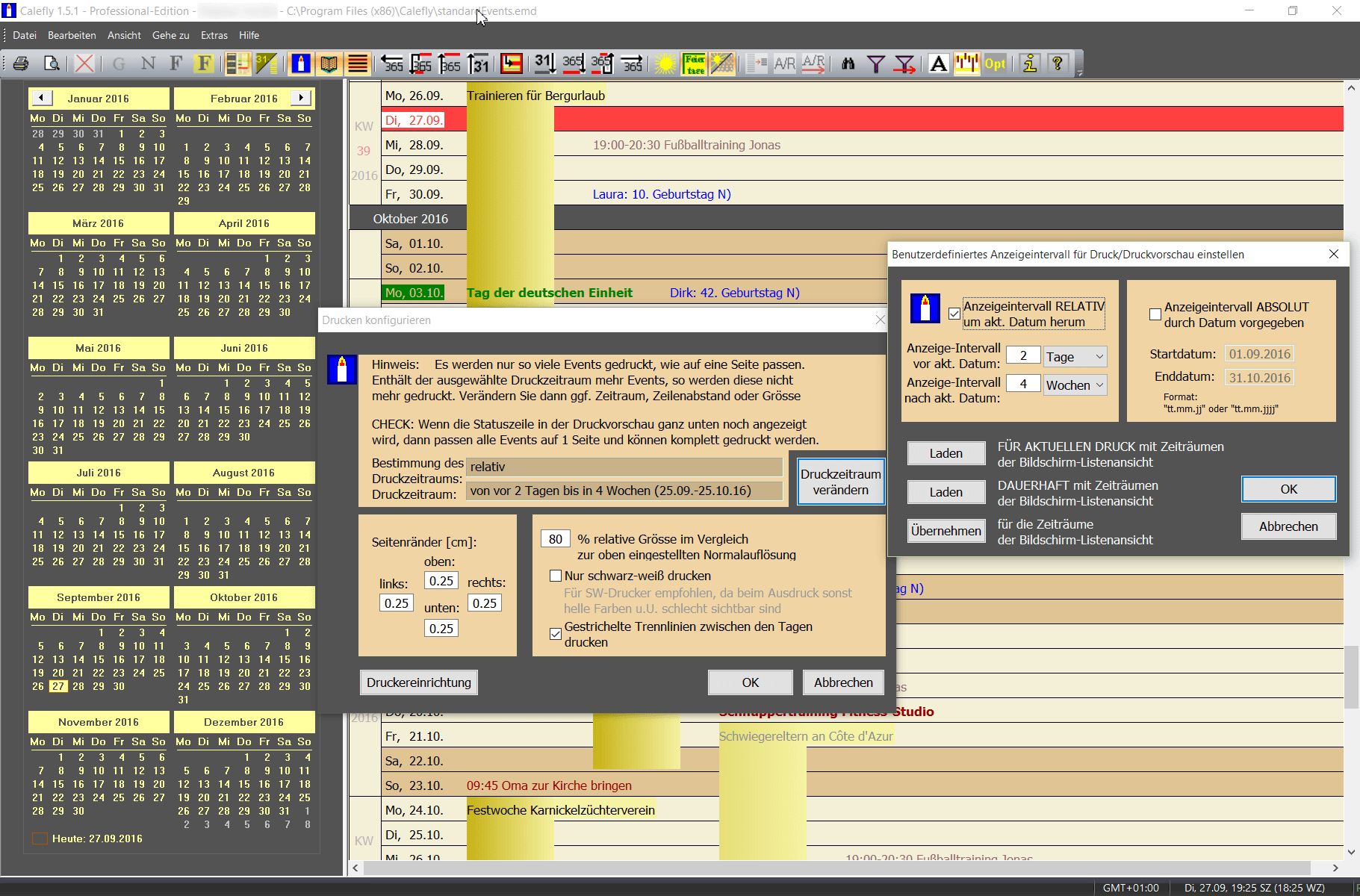Click 'Festwoche Karnickelzüchterverein' event
The height and width of the screenshot is (896, 1360).
point(561,810)
